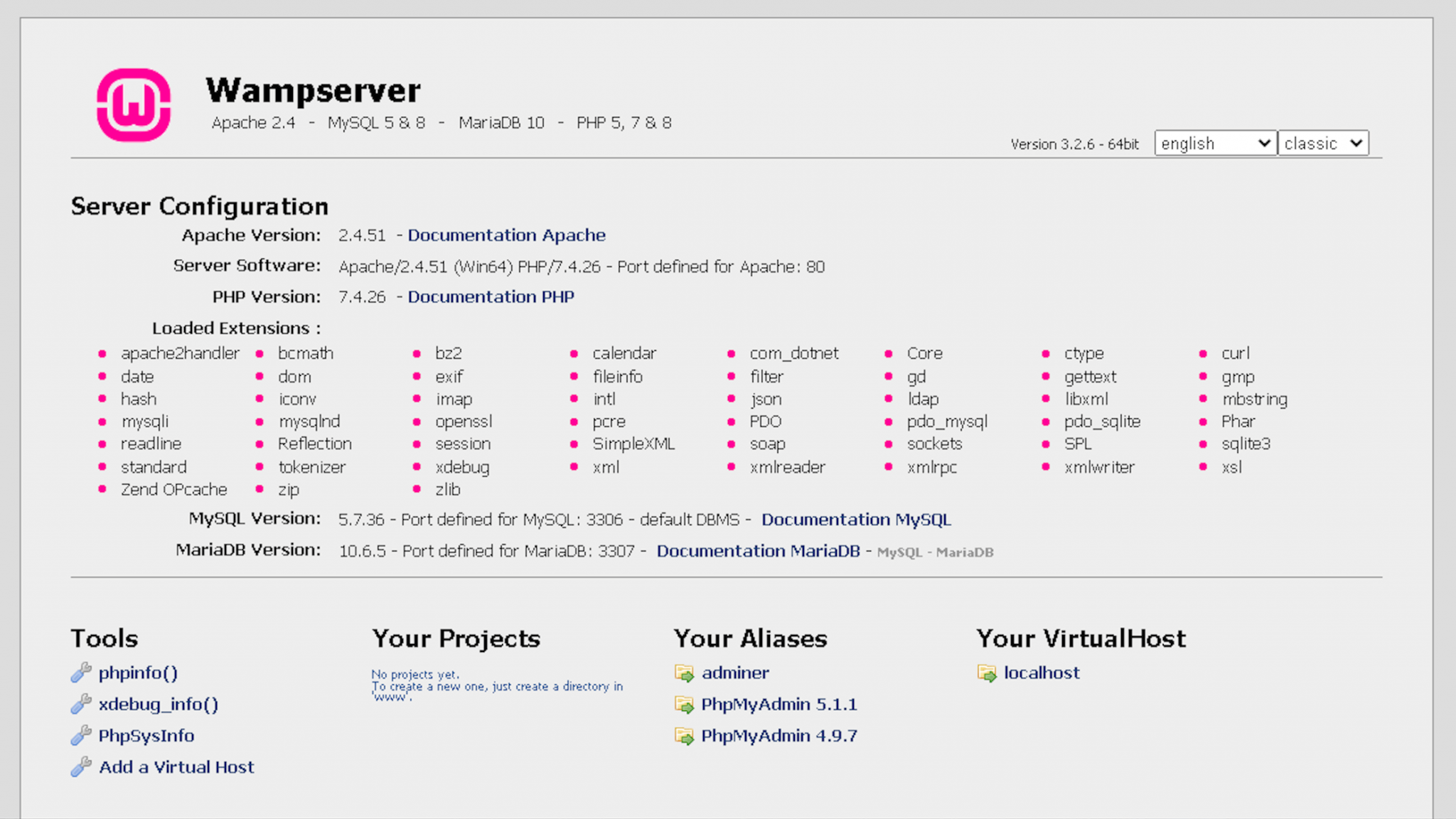This screenshot has width=1456, height=819.
Task: Open the english language dropdown
Action: 1215,144
